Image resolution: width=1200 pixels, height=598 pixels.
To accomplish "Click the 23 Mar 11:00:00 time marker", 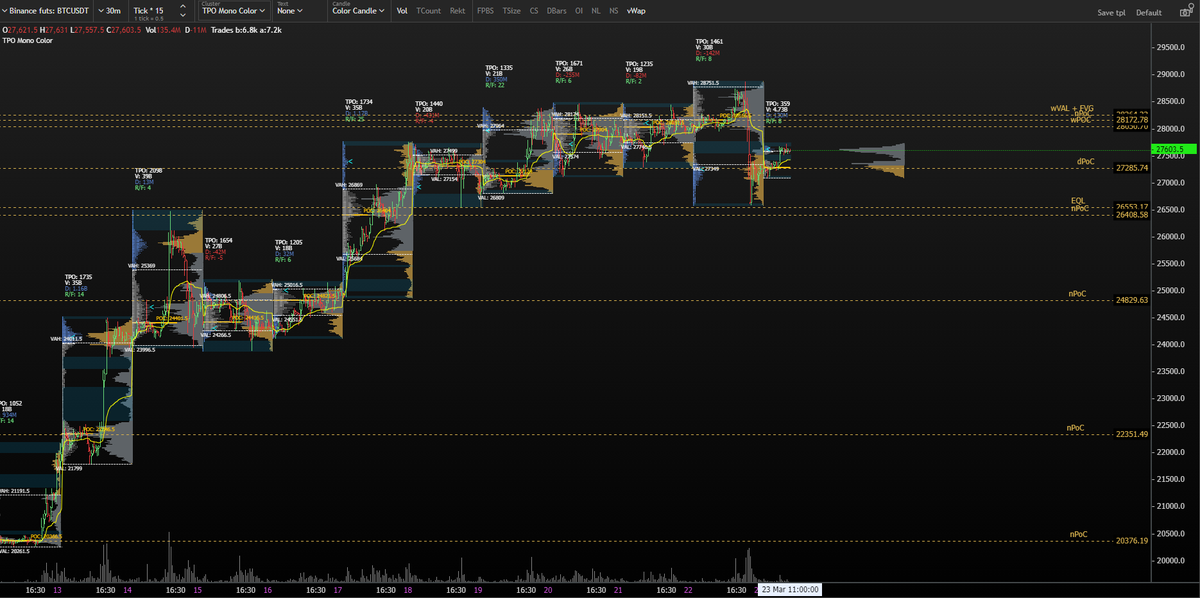I will coord(791,590).
